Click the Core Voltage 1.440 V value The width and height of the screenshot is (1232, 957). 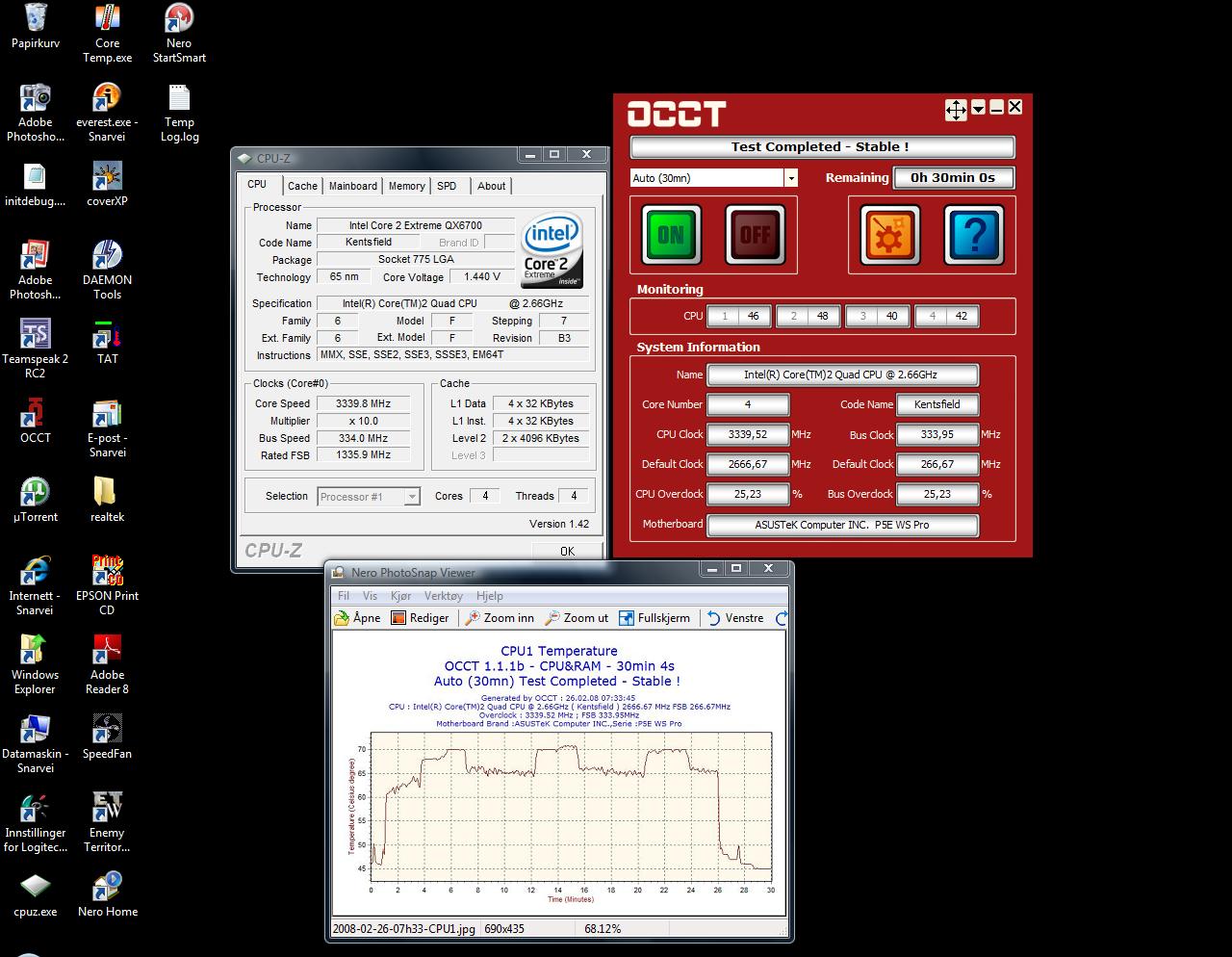coord(482,277)
